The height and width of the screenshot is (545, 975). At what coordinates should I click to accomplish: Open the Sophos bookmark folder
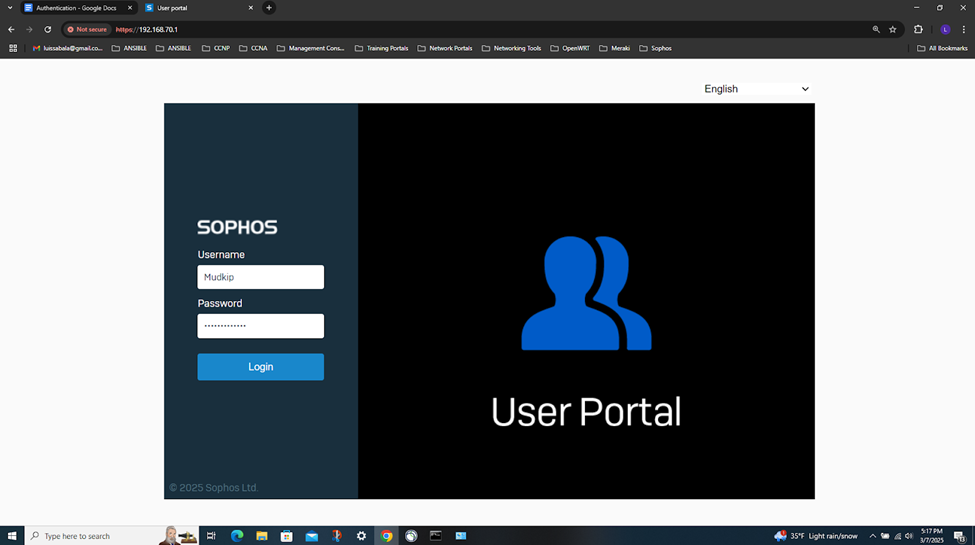coord(655,48)
